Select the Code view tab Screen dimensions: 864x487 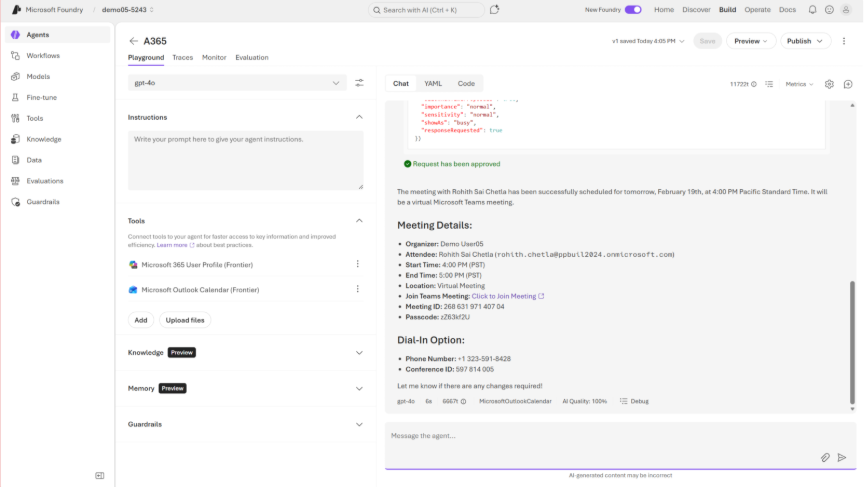466,84
